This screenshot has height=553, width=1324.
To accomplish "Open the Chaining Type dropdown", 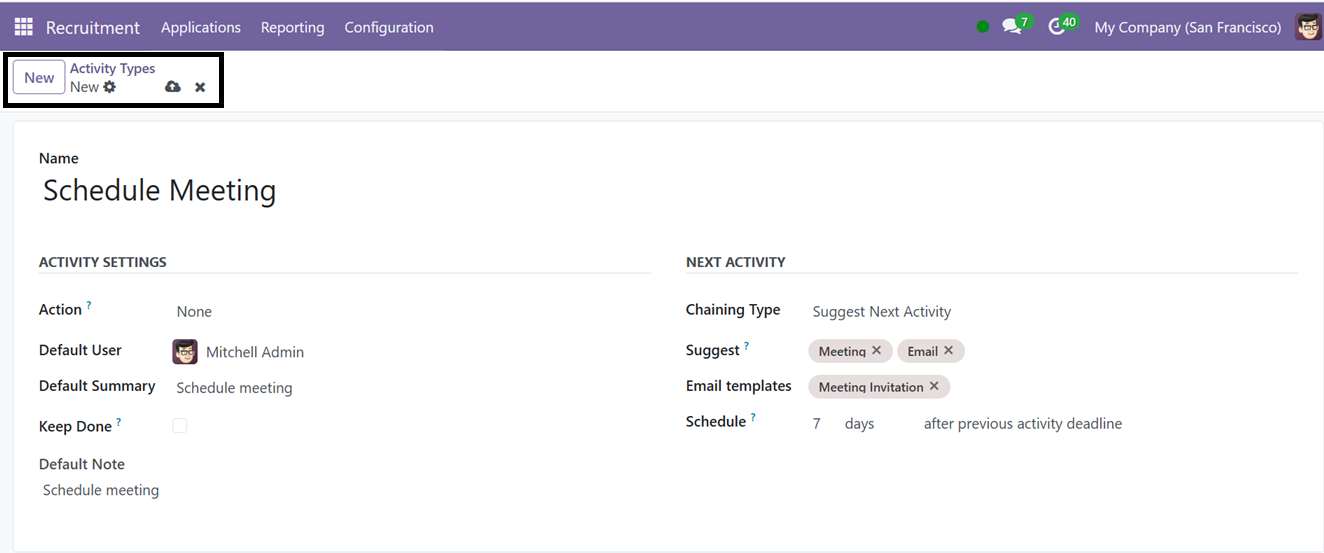I will point(1053,312).
